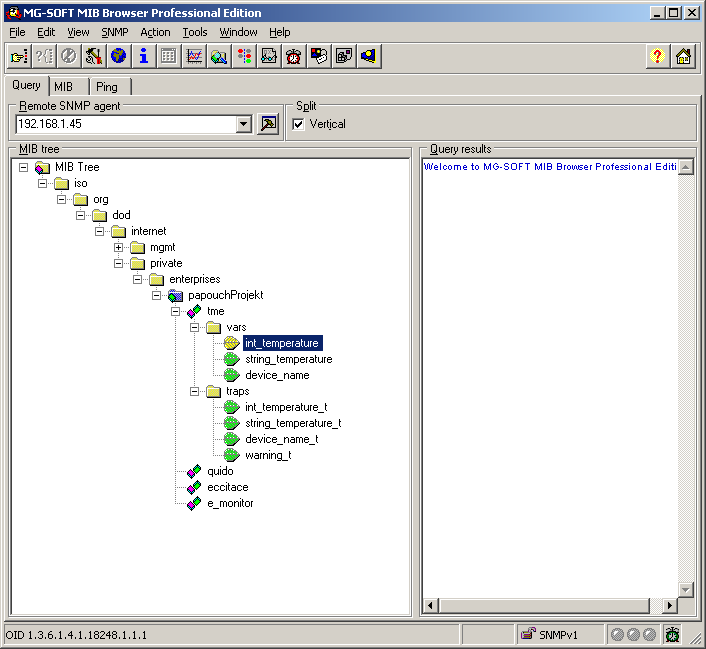Click the picture with tag toolbar icon
This screenshot has width=706, height=649.
pos(319,56)
